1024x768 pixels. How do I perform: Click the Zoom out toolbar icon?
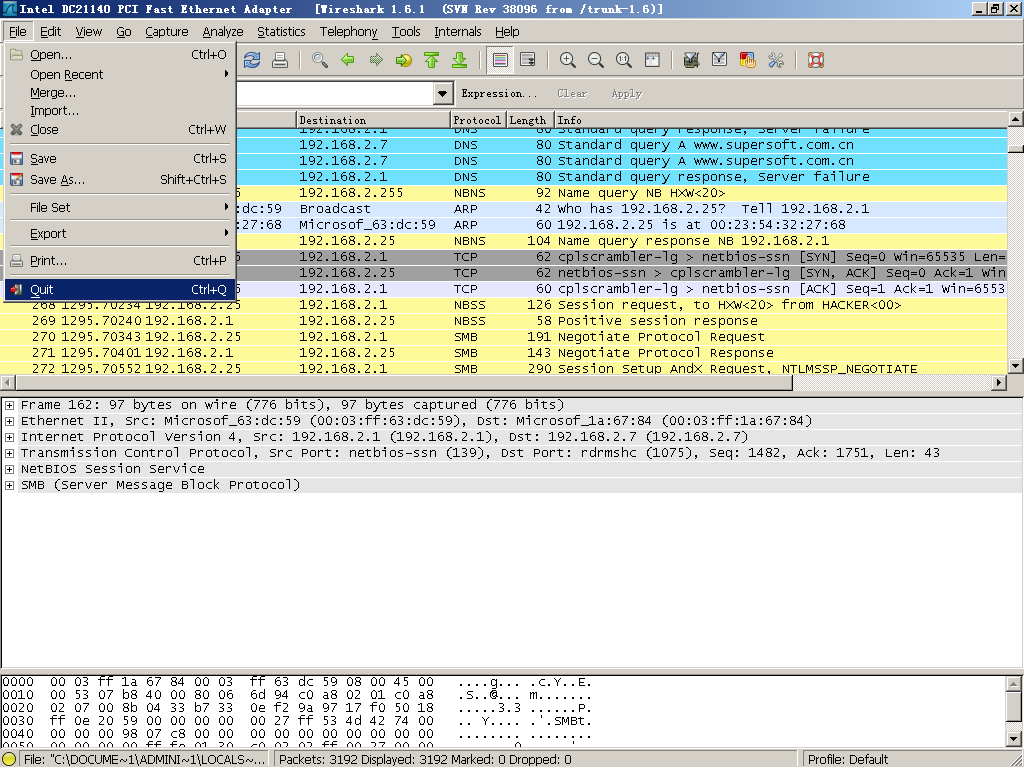point(596,60)
